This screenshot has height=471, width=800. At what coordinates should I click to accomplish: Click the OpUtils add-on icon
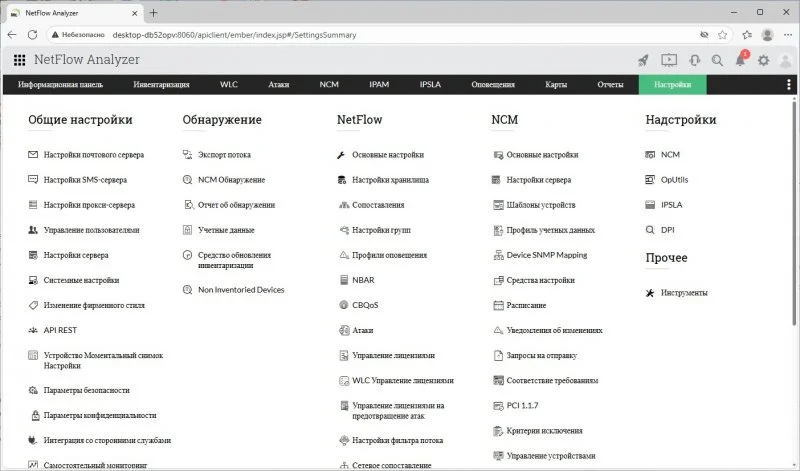click(x=650, y=179)
